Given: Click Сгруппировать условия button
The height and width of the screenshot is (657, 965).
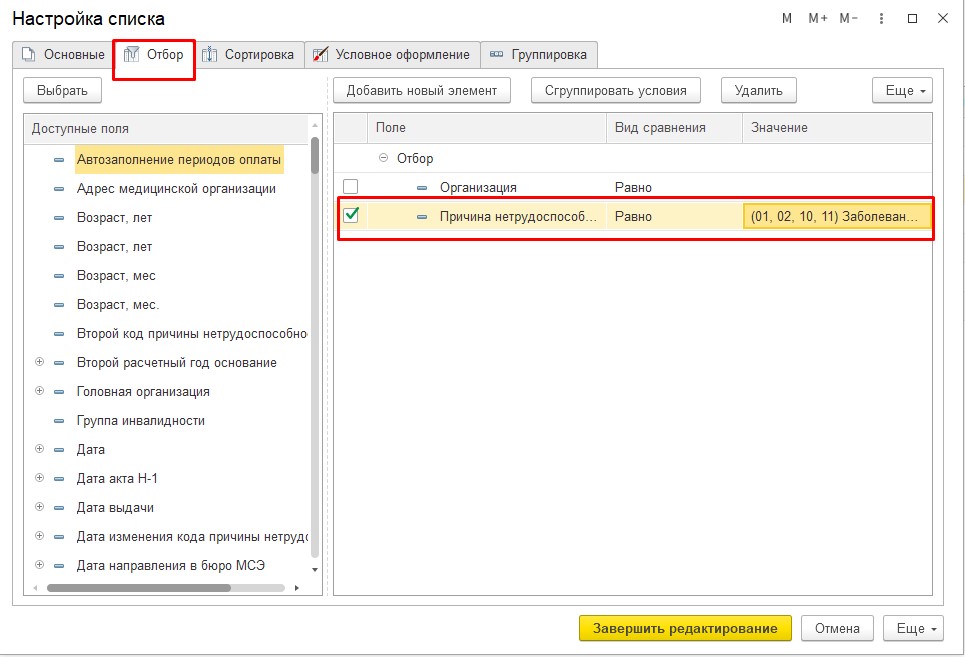Looking at the screenshot, I should (615, 91).
